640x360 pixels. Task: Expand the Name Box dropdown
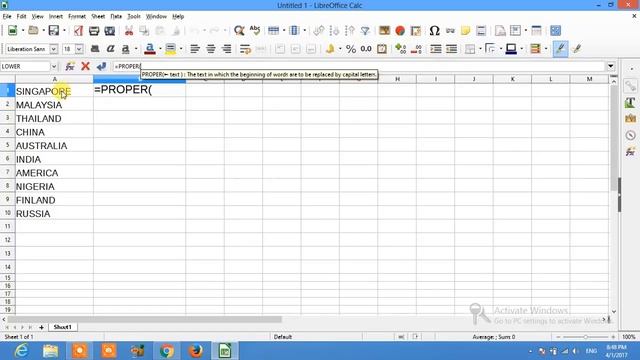[53, 66]
